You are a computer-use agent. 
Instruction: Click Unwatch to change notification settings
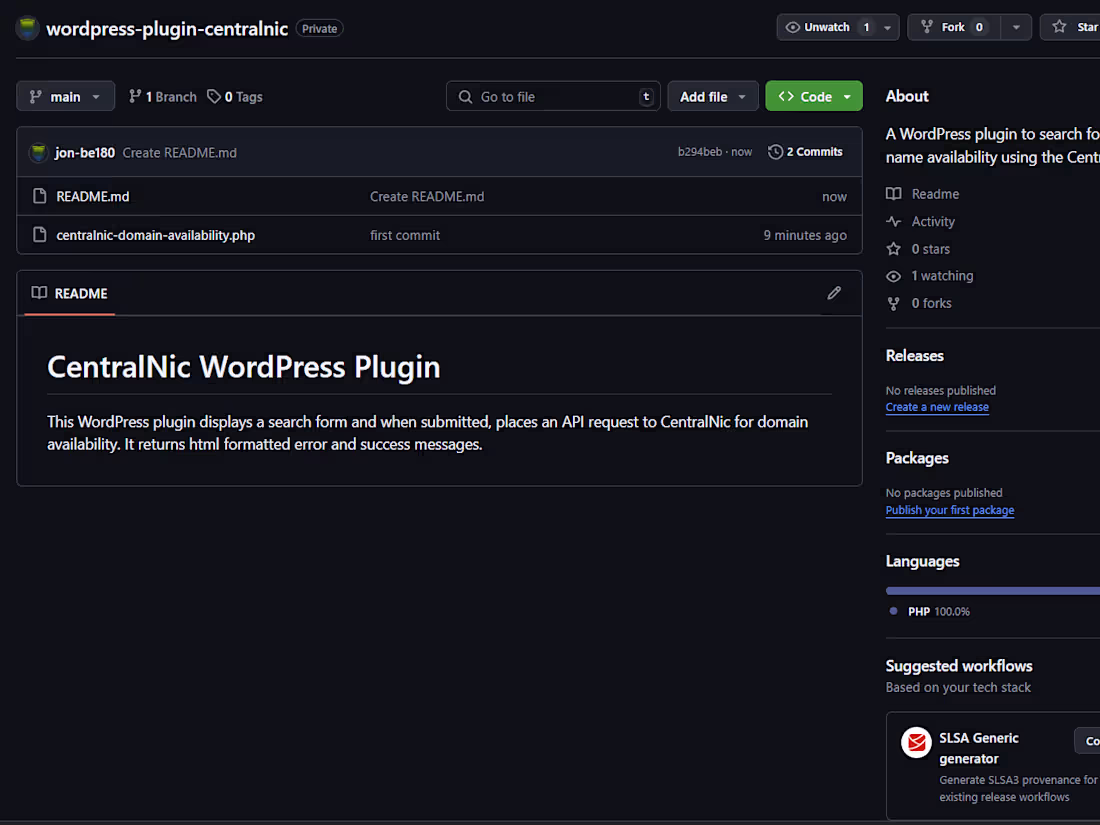(828, 27)
